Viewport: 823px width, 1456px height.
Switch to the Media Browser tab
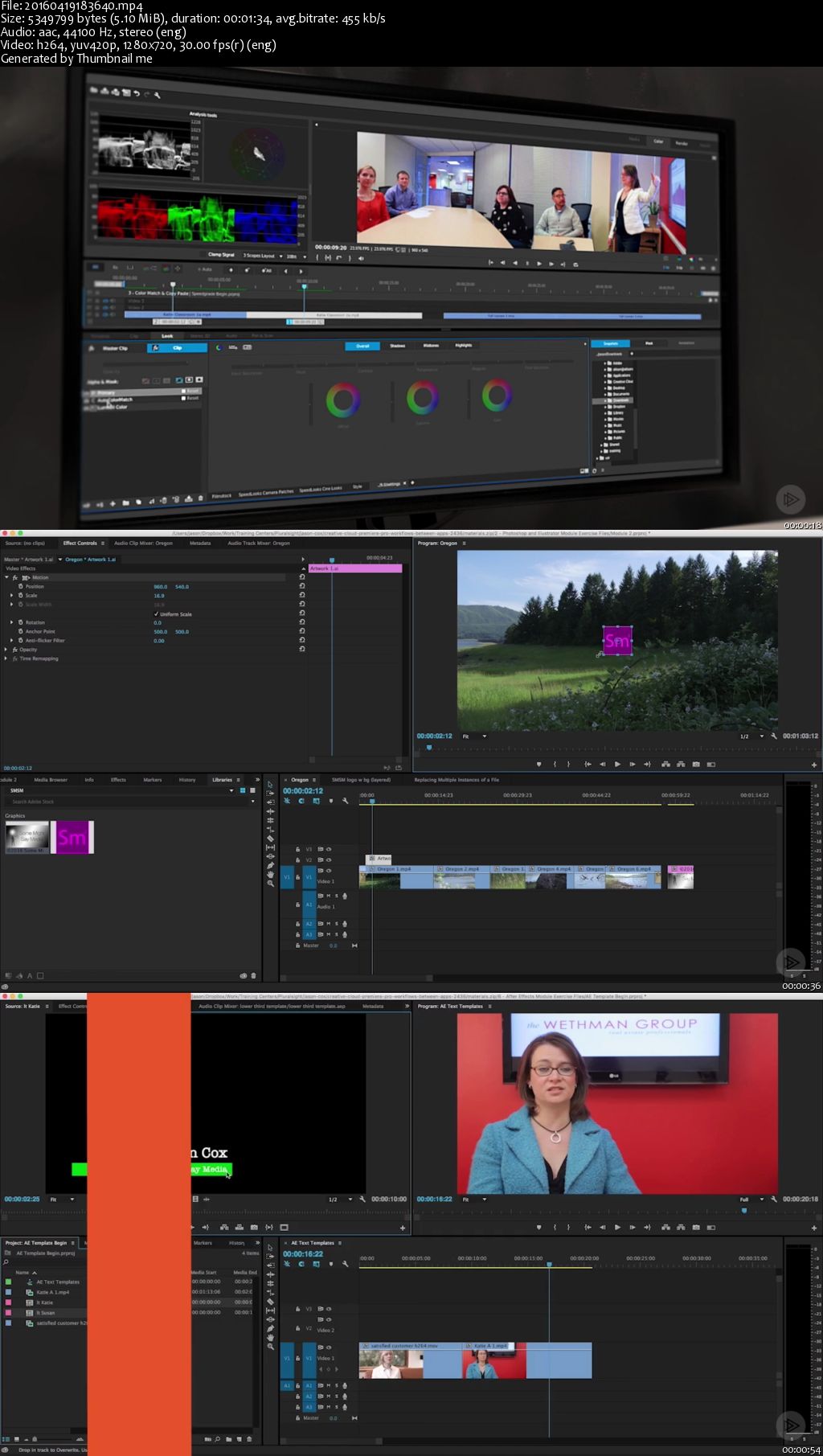tap(51, 779)
